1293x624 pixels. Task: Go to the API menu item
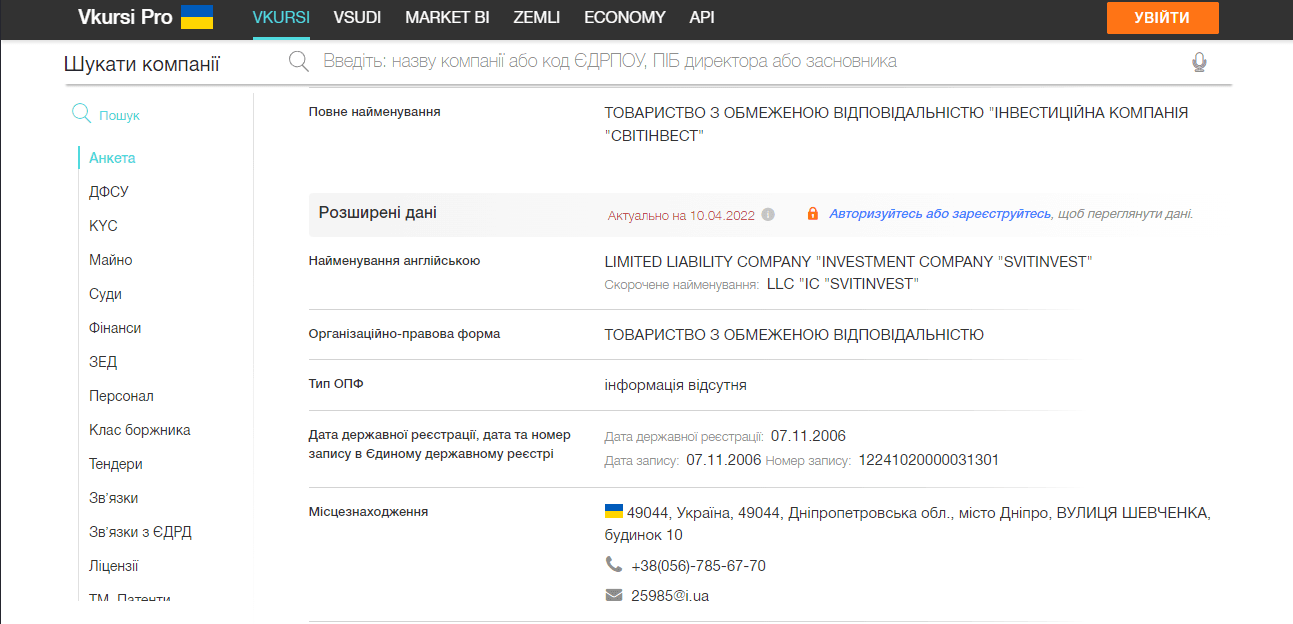(x=702, y=17)
